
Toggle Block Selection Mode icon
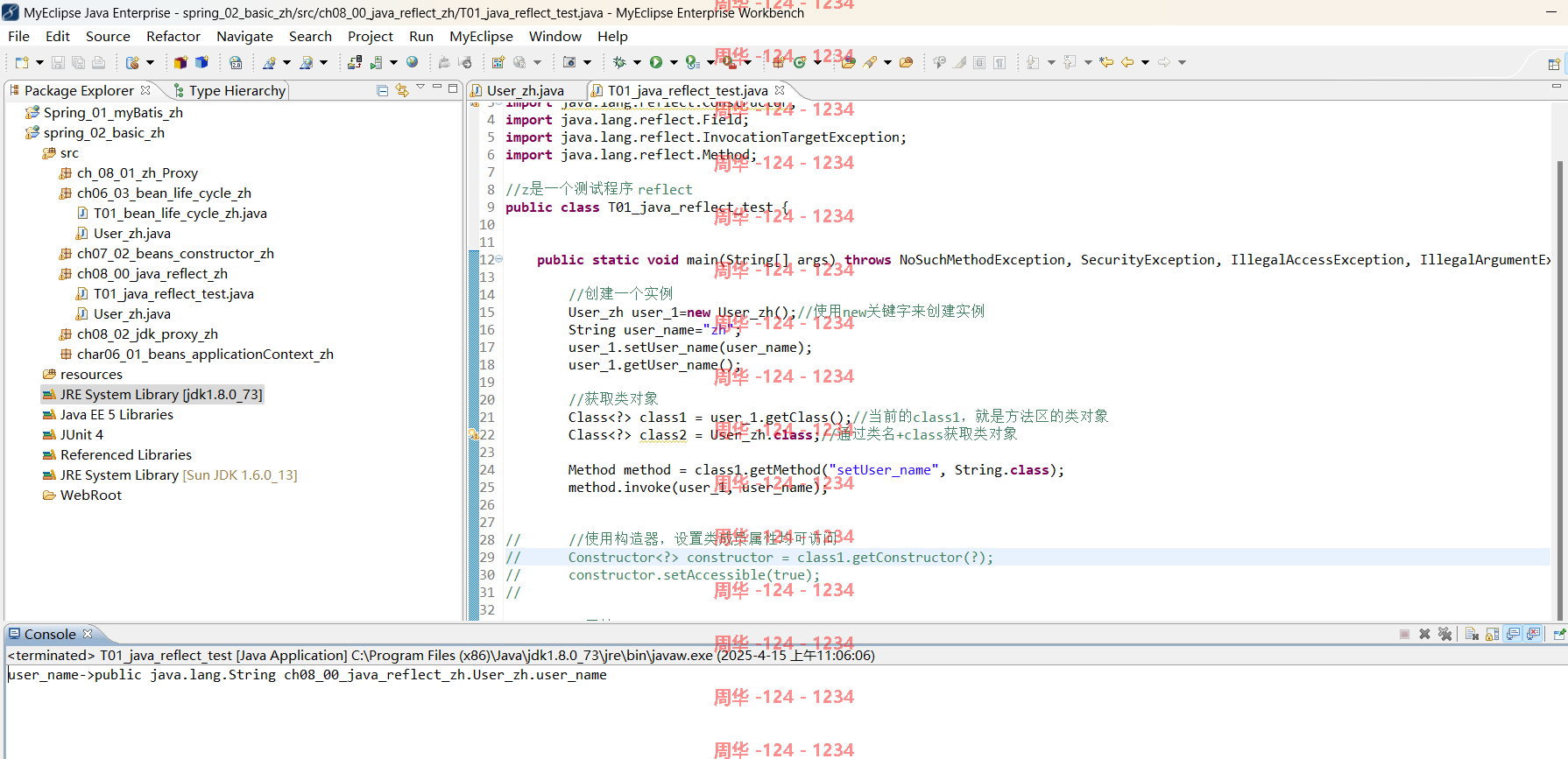pos(979,62)
